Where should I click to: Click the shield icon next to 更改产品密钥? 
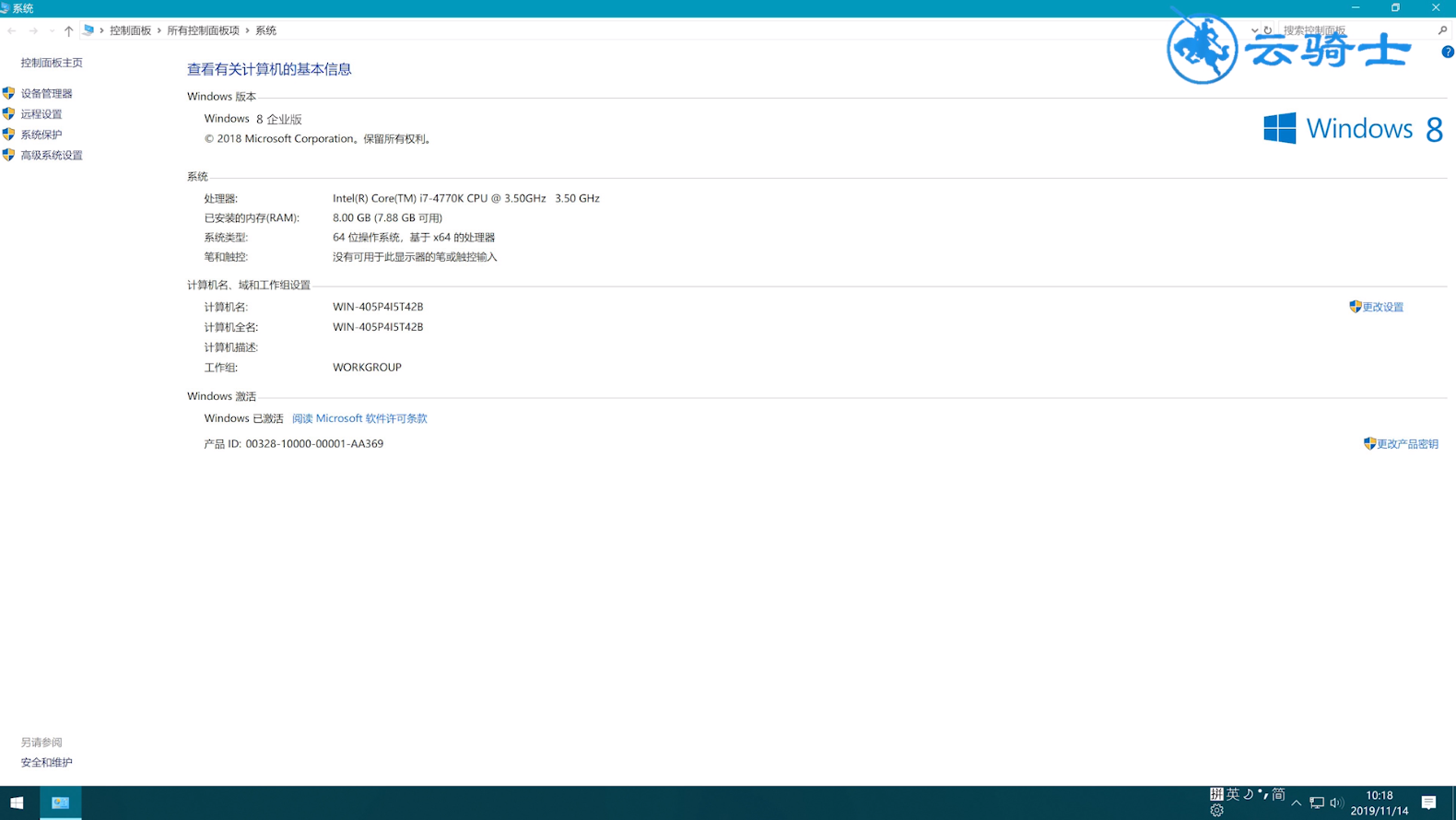[x=1369, y=443]
